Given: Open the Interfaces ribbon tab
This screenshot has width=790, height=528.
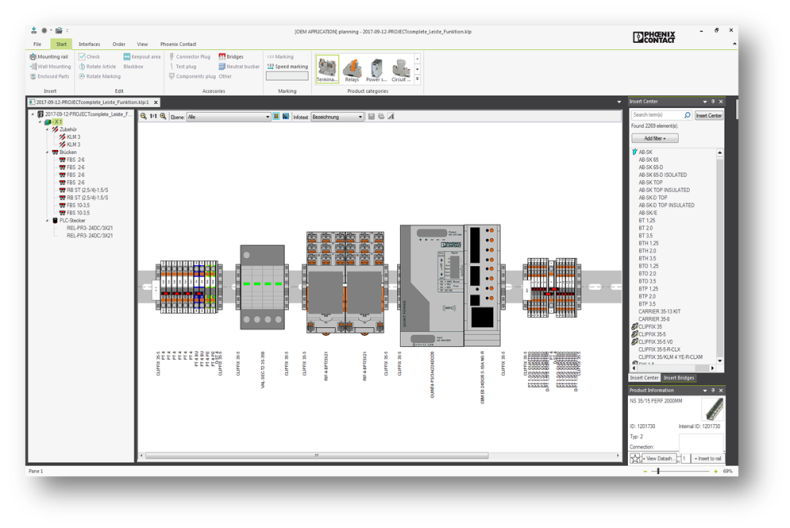Looking at the screenshot, I should point(89,44).
